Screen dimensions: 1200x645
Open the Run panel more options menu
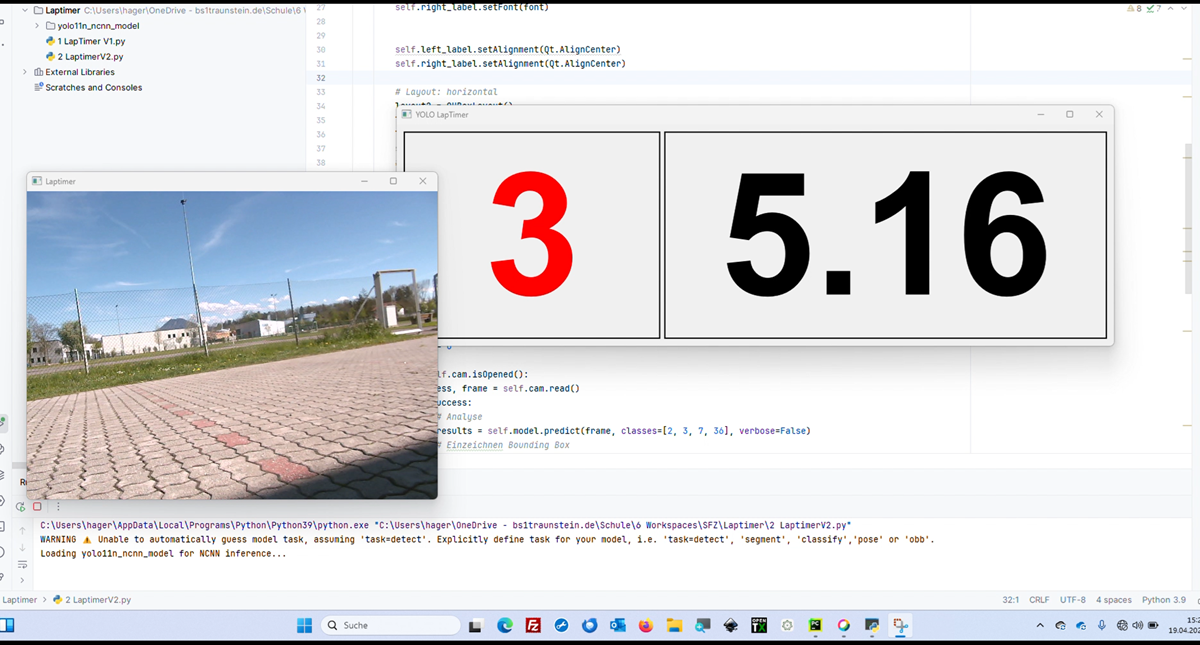(x=57, y=507)
